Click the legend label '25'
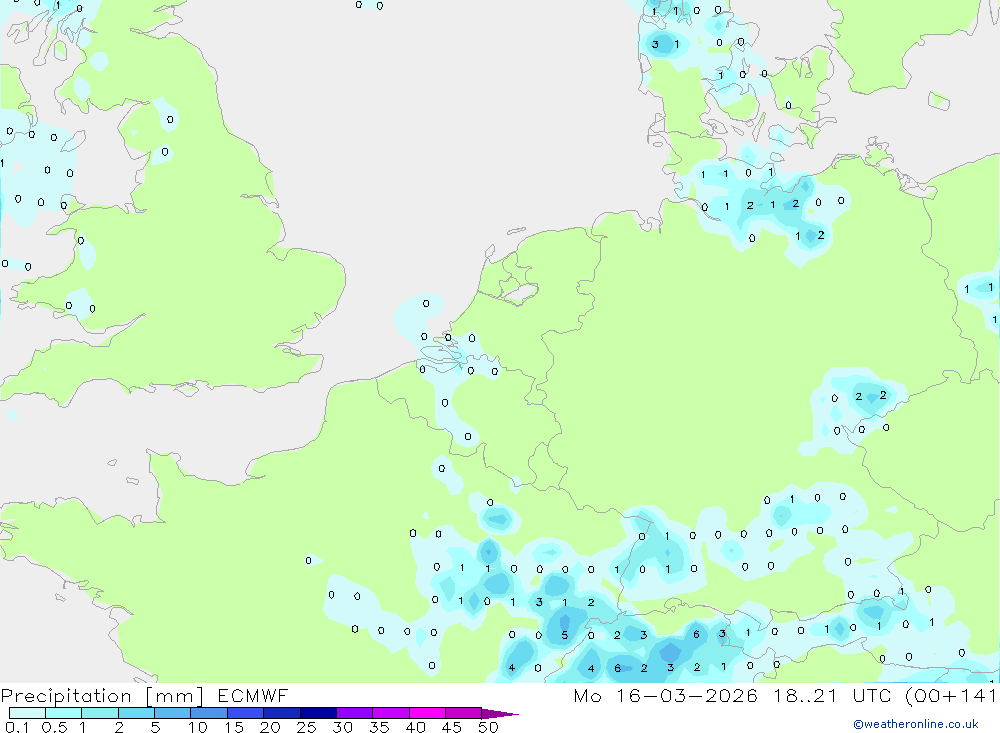 coord(306,727)
